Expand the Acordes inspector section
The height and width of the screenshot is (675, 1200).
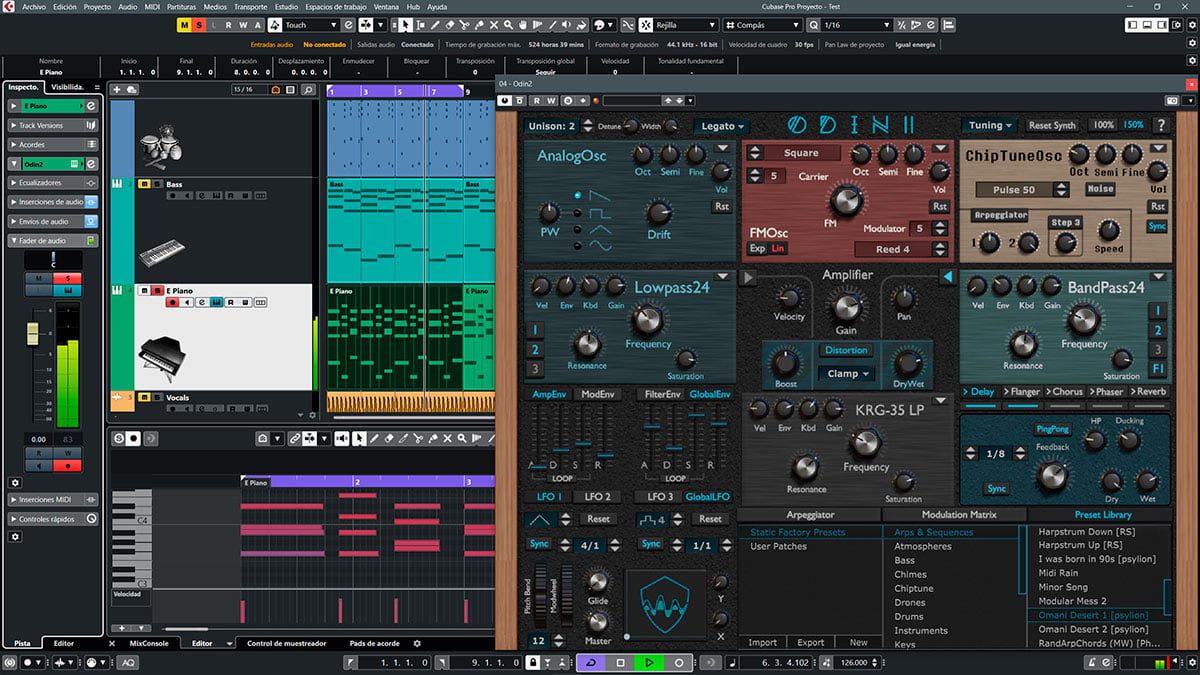pos(53,144)
